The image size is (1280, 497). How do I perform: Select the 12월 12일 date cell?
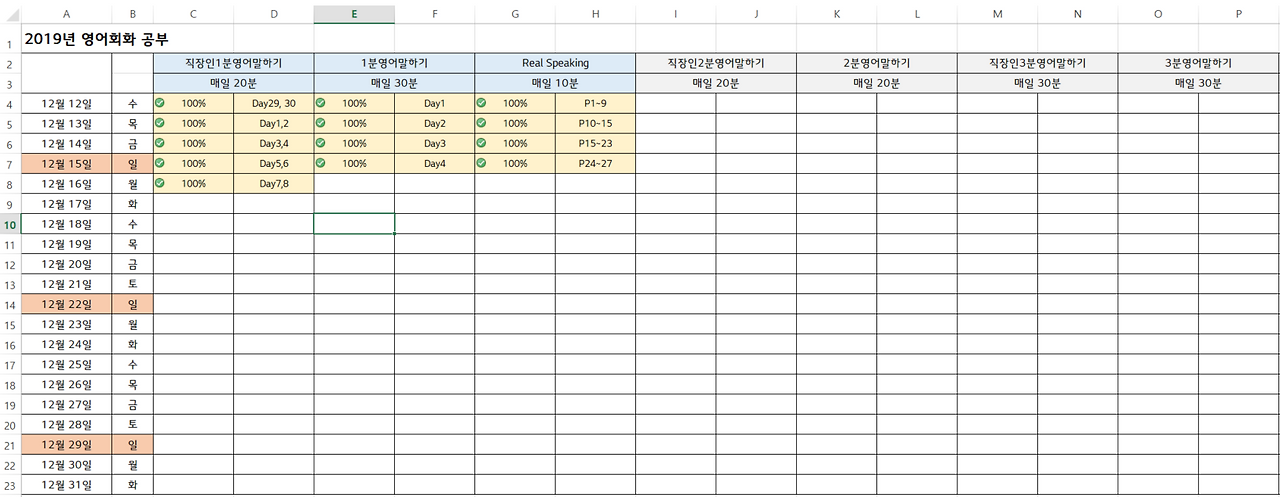67,103
